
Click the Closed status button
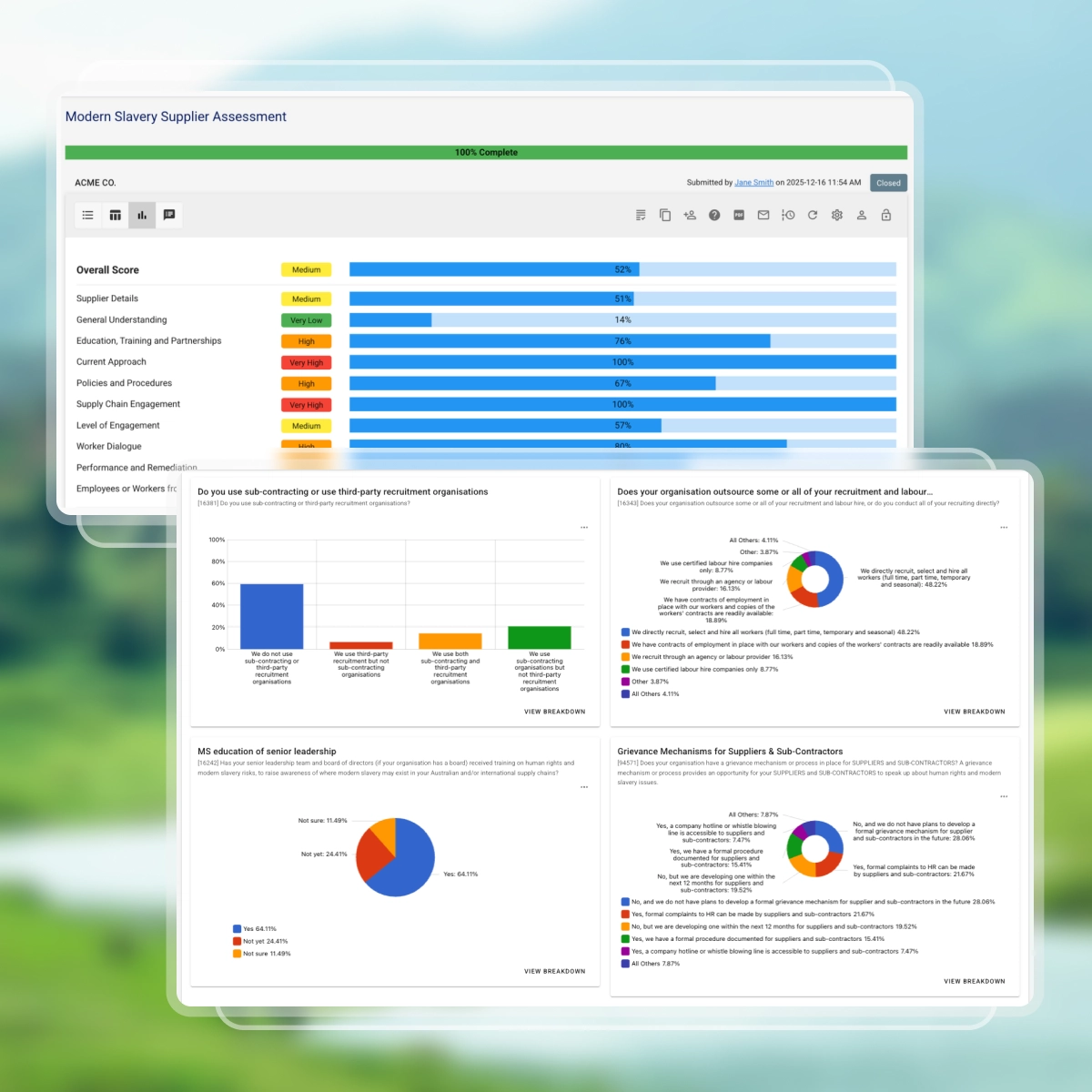[888, 183]
